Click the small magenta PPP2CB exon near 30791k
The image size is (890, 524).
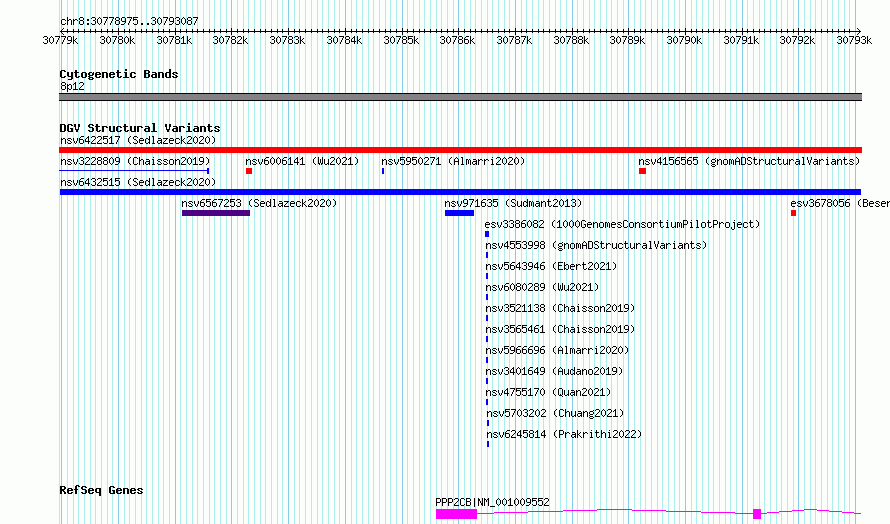click(x=757, y=514)
